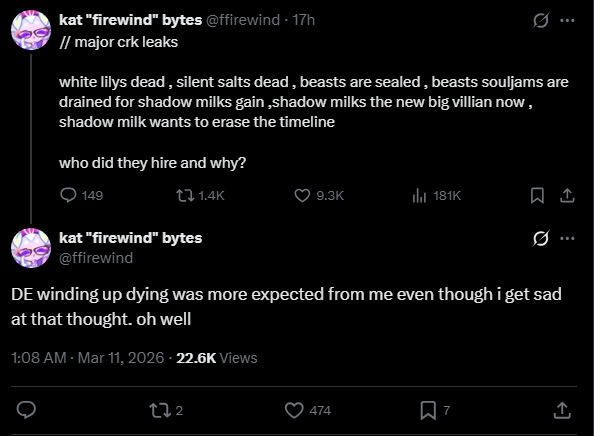594x436 pixels.
Task: Bookmark the tweet with 7 bookmarks
Action: click(x=435, y=410)
